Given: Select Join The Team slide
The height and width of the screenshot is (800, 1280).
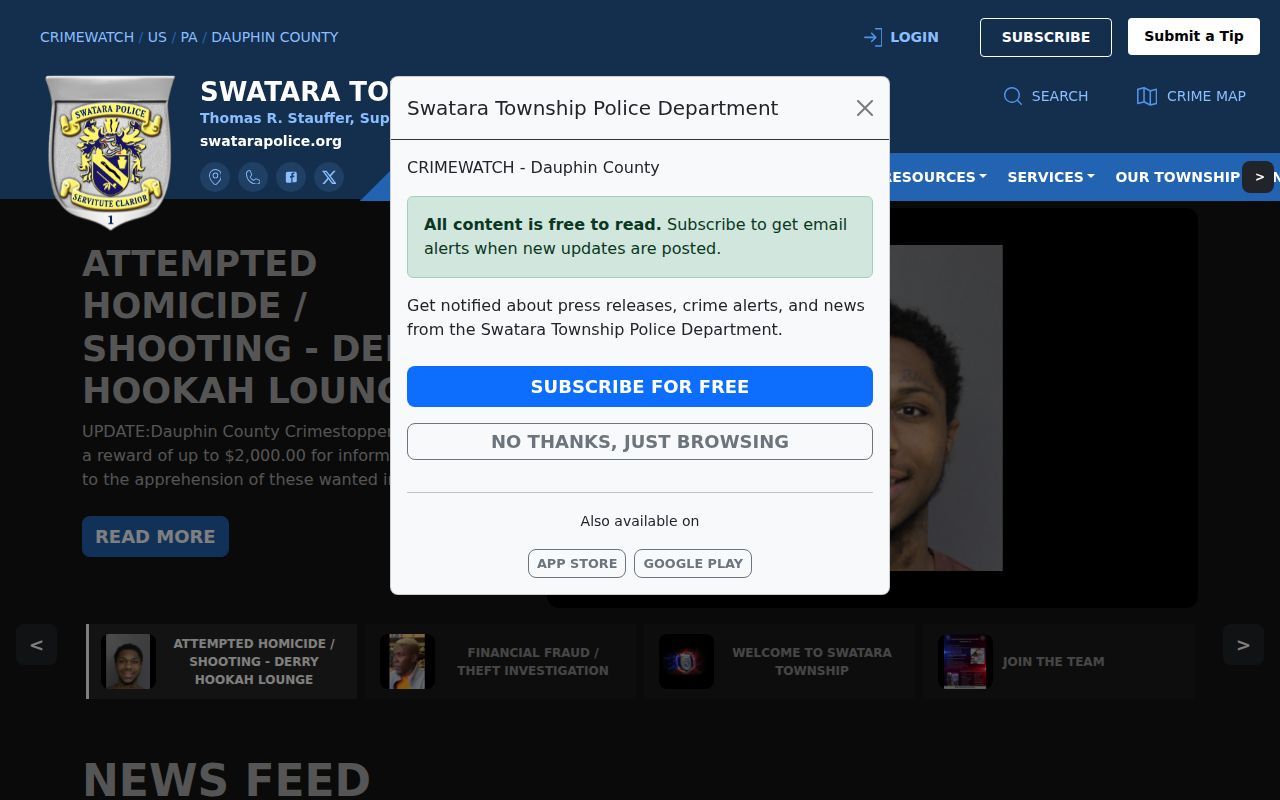Looking at the screenshot, I should click(1058, 661).
